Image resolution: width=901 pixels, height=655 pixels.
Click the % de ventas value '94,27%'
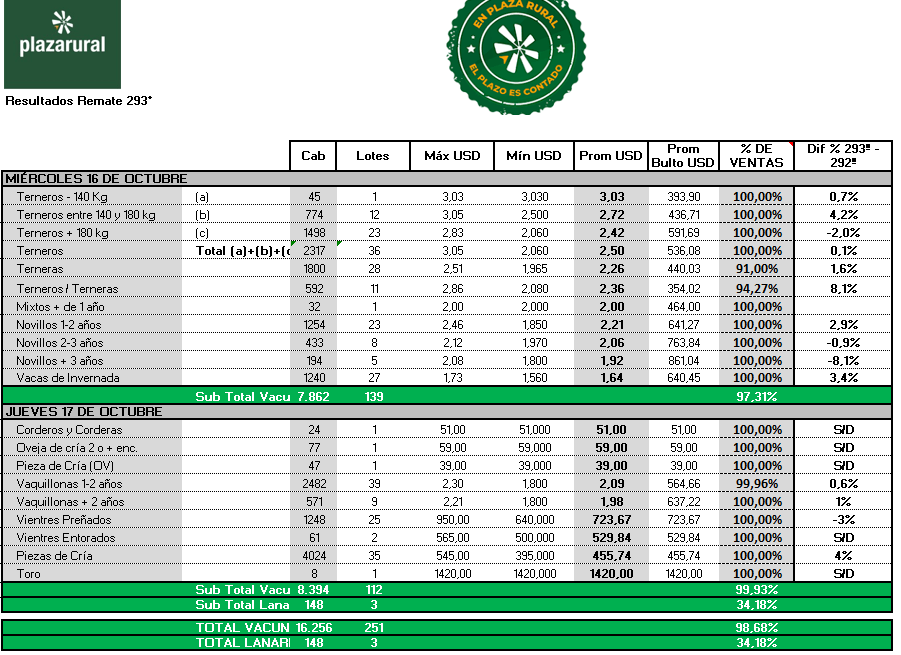tap(757, 289)
